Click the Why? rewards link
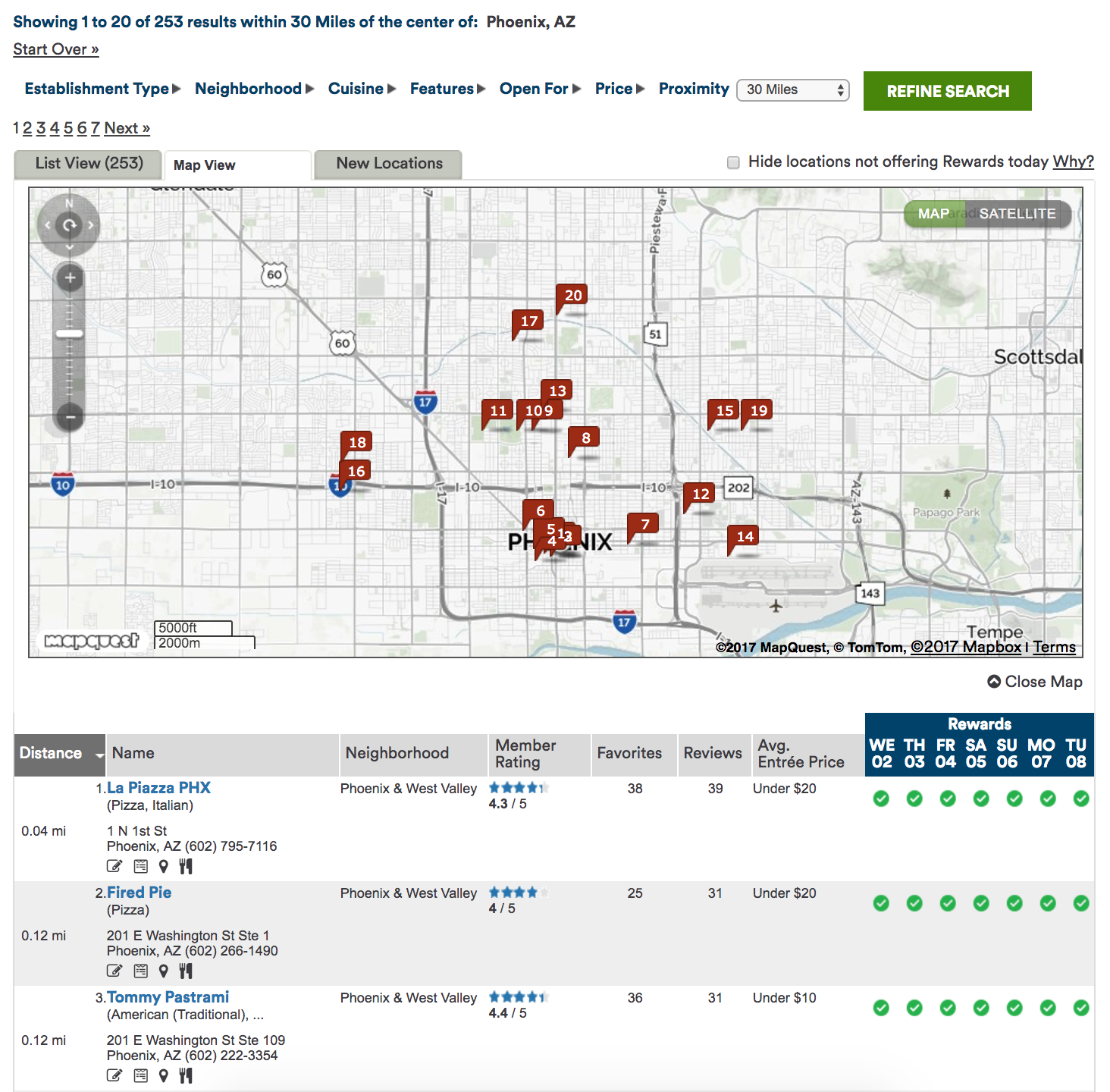This screenshot has height=1092, width=1110. 1073,162
